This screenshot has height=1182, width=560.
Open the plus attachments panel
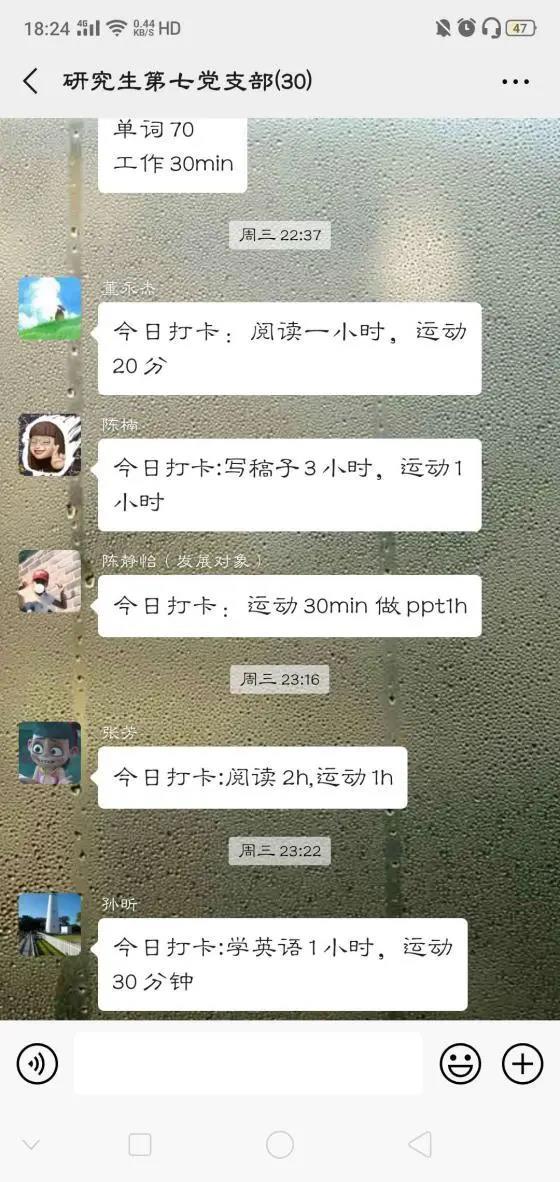pyautogui.click(x=522, y=1064)
